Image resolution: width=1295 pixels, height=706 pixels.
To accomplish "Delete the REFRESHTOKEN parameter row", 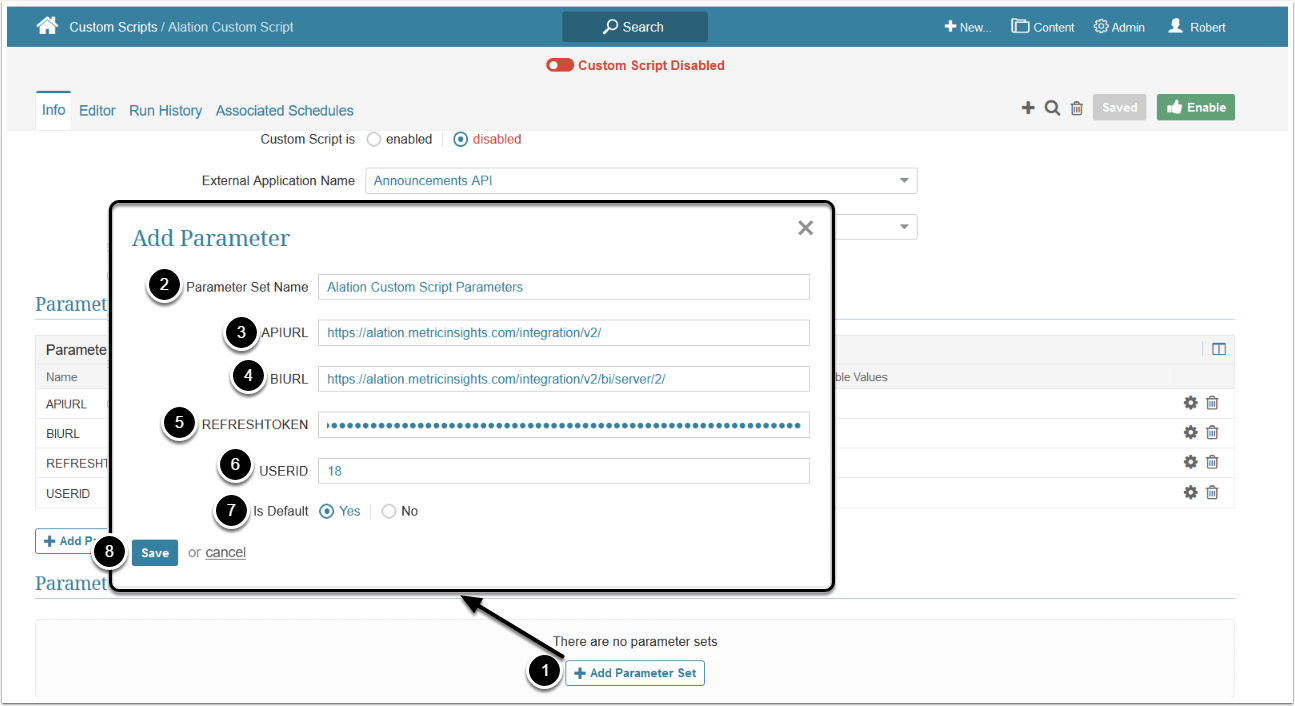I will 1212,462.
